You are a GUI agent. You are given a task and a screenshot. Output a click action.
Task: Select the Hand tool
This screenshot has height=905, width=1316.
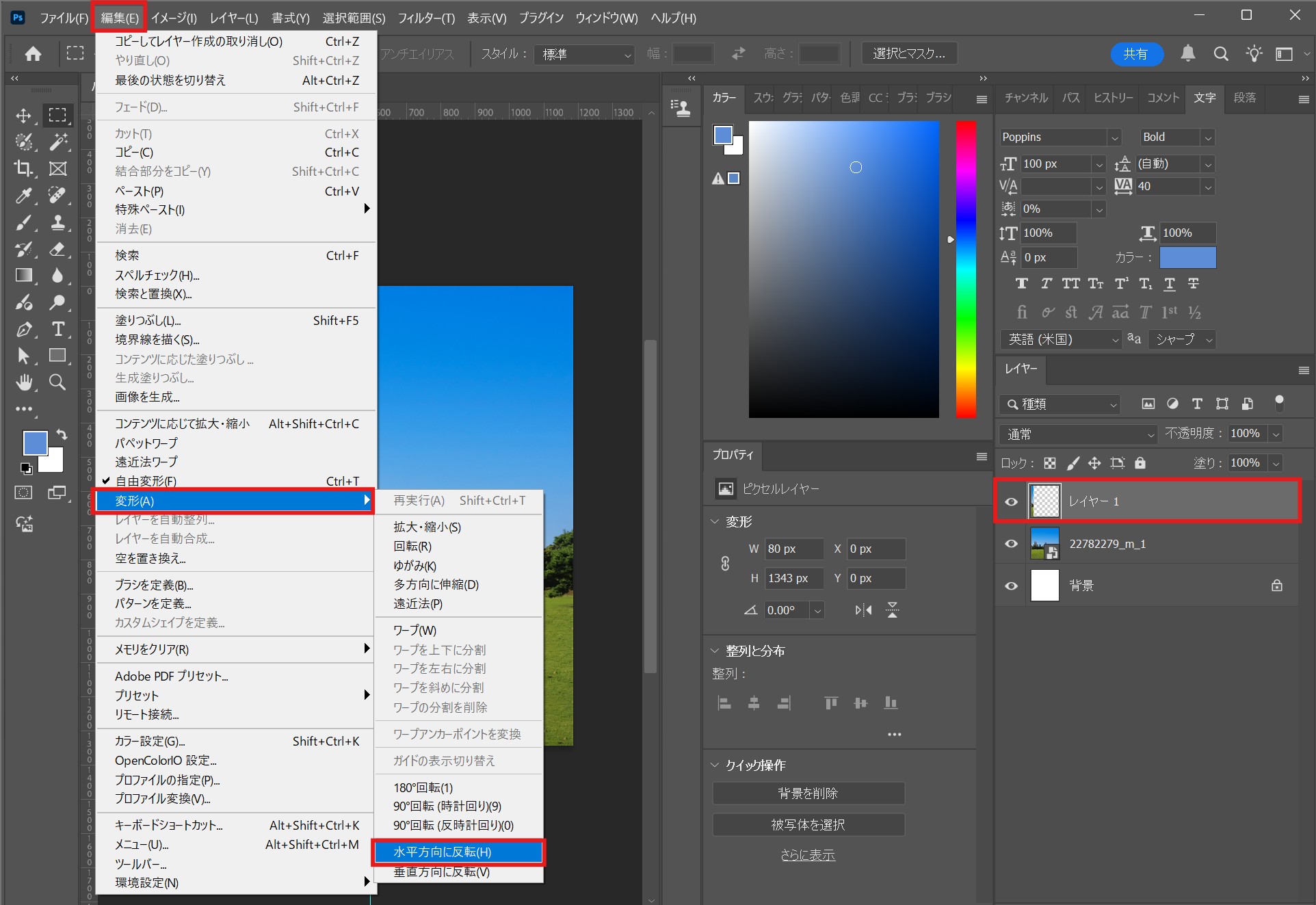click(24, 382)
